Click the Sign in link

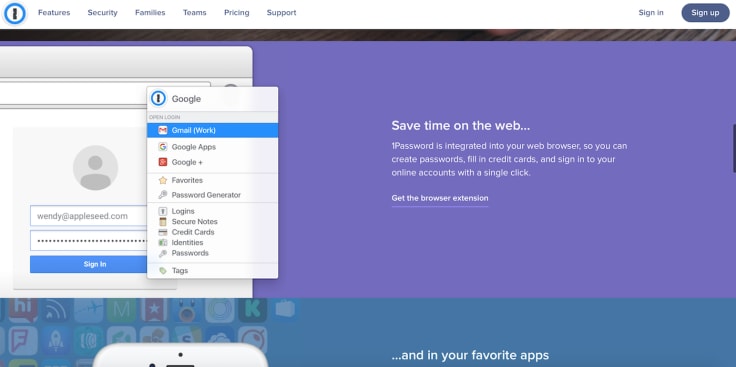click(x=651, y=13)
